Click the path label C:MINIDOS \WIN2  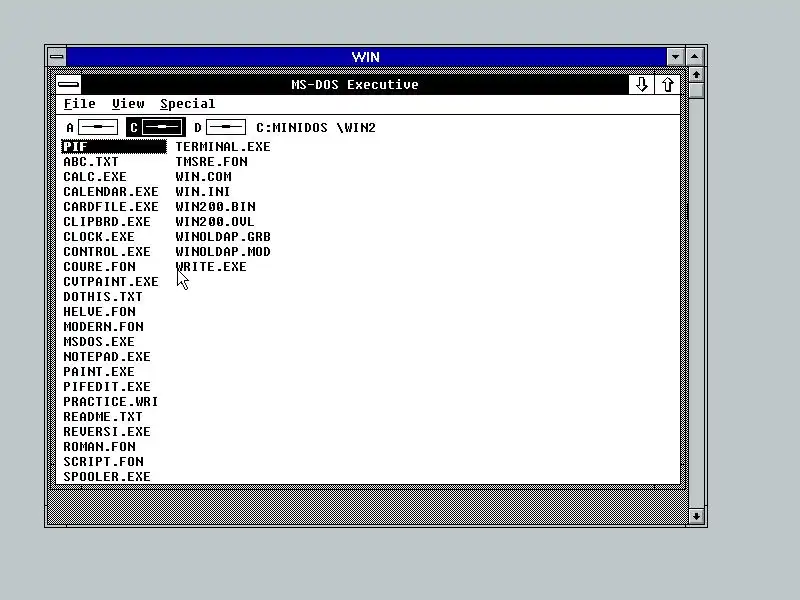316,128
